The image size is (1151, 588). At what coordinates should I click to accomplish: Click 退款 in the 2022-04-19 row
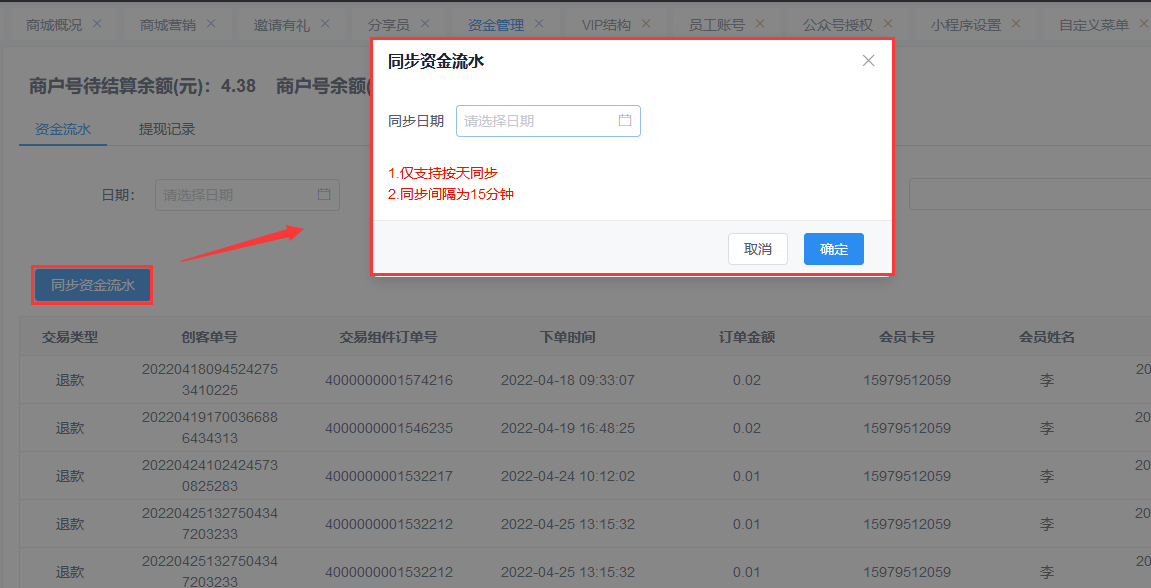(x=70, y=428)
